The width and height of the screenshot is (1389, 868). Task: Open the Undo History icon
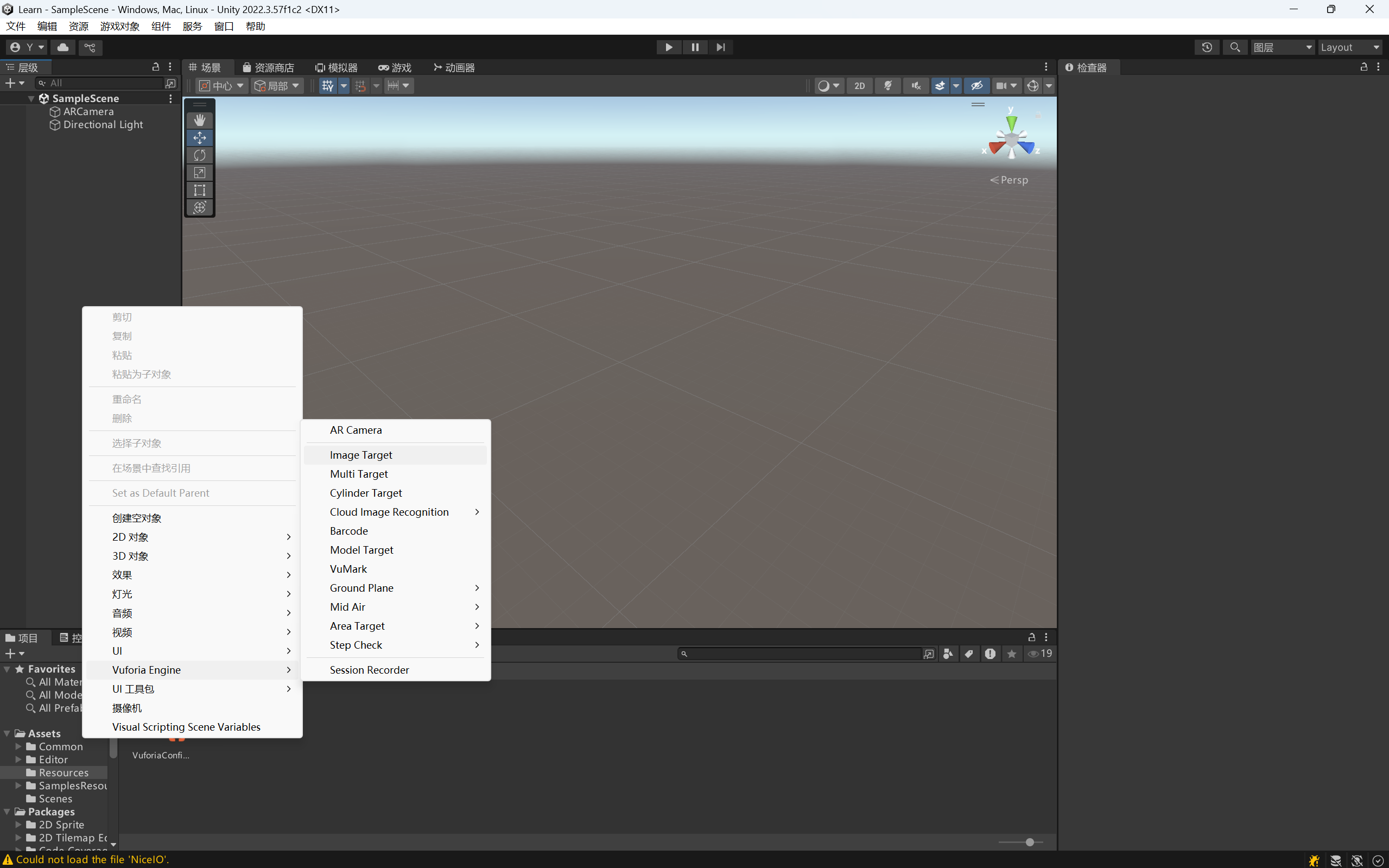click(1207, 47)
